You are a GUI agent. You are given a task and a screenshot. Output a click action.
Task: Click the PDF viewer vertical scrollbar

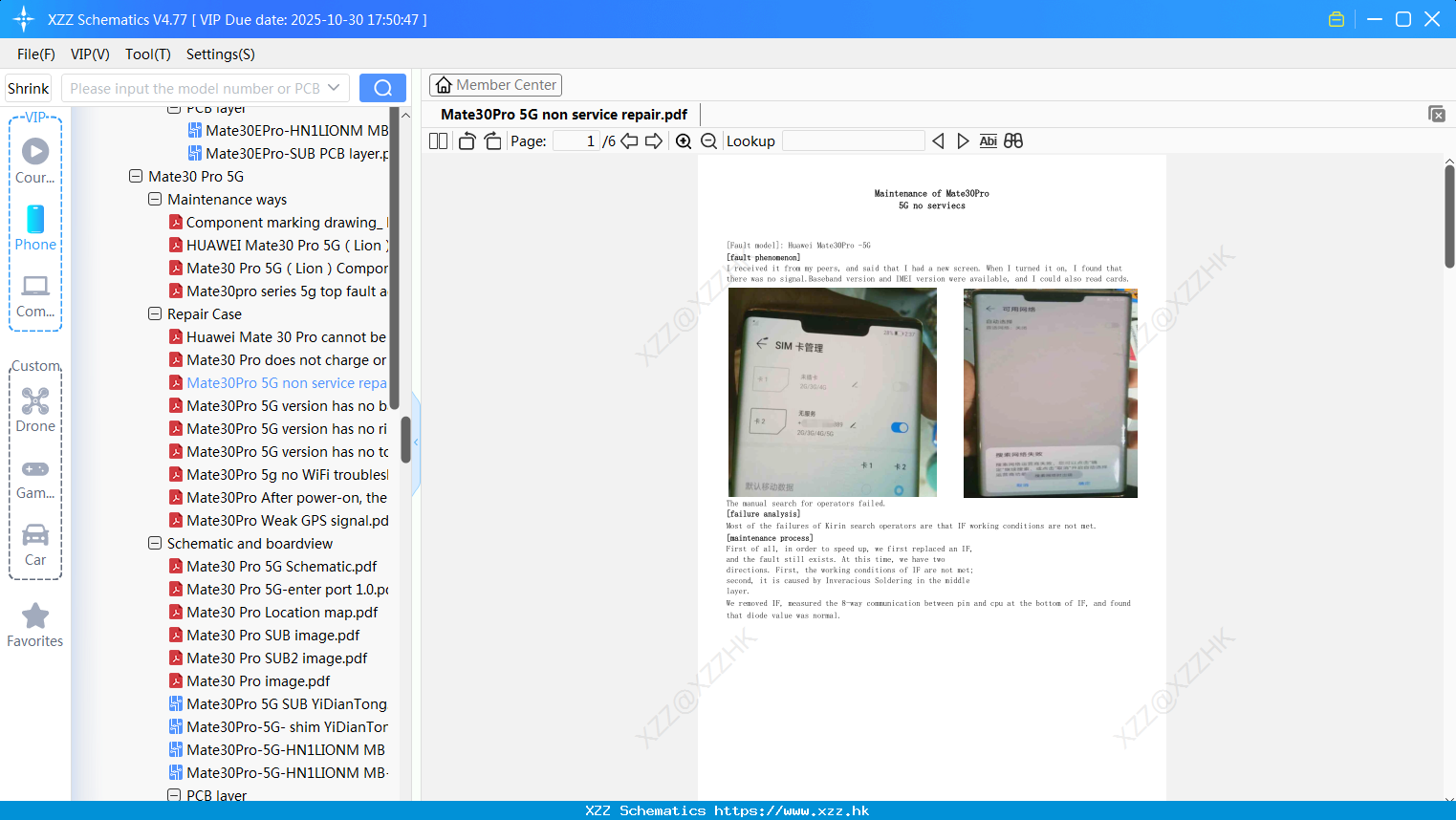click(1449, 216)
